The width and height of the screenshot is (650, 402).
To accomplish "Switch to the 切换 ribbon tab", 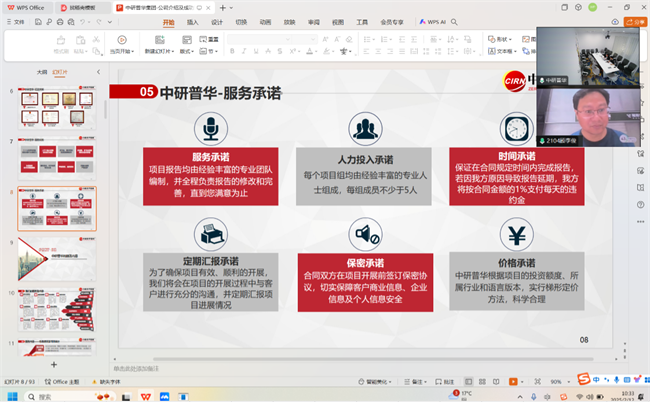I will (241, 22).
